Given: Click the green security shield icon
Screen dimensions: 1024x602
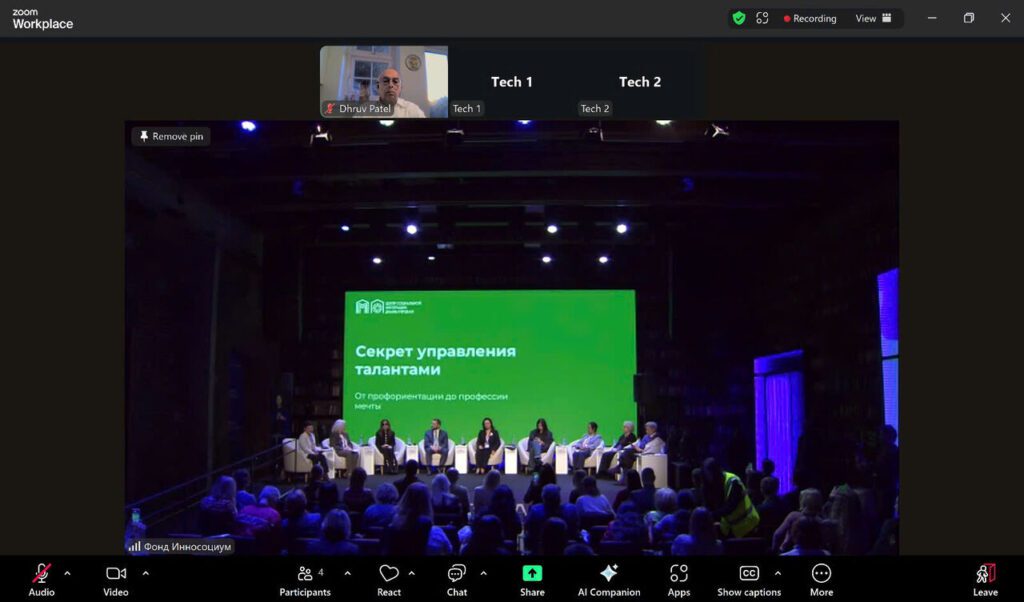Looking at the screenshot, I should click(x=739, y=18).
